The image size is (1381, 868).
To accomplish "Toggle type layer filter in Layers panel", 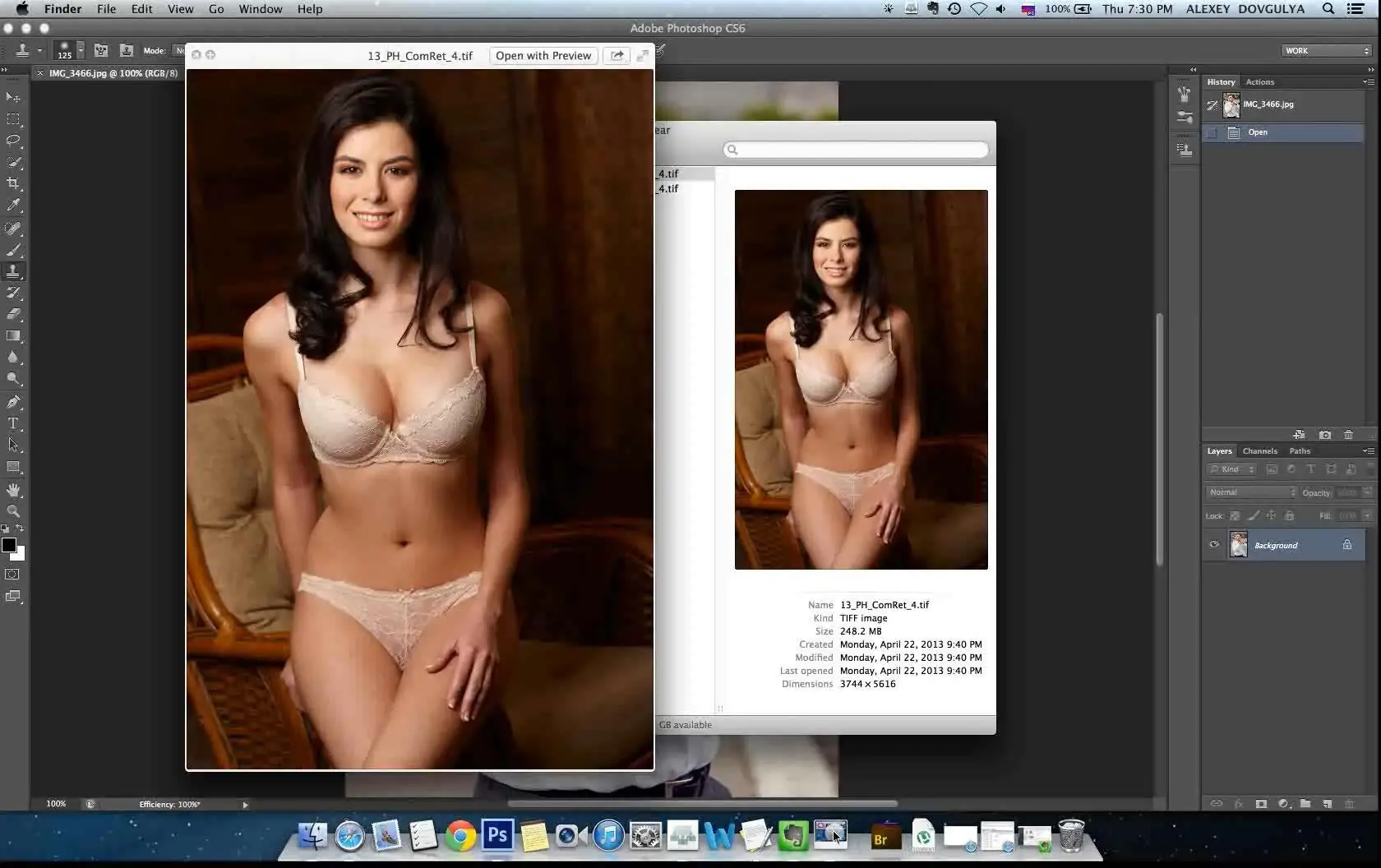I will coord(1311,469).
